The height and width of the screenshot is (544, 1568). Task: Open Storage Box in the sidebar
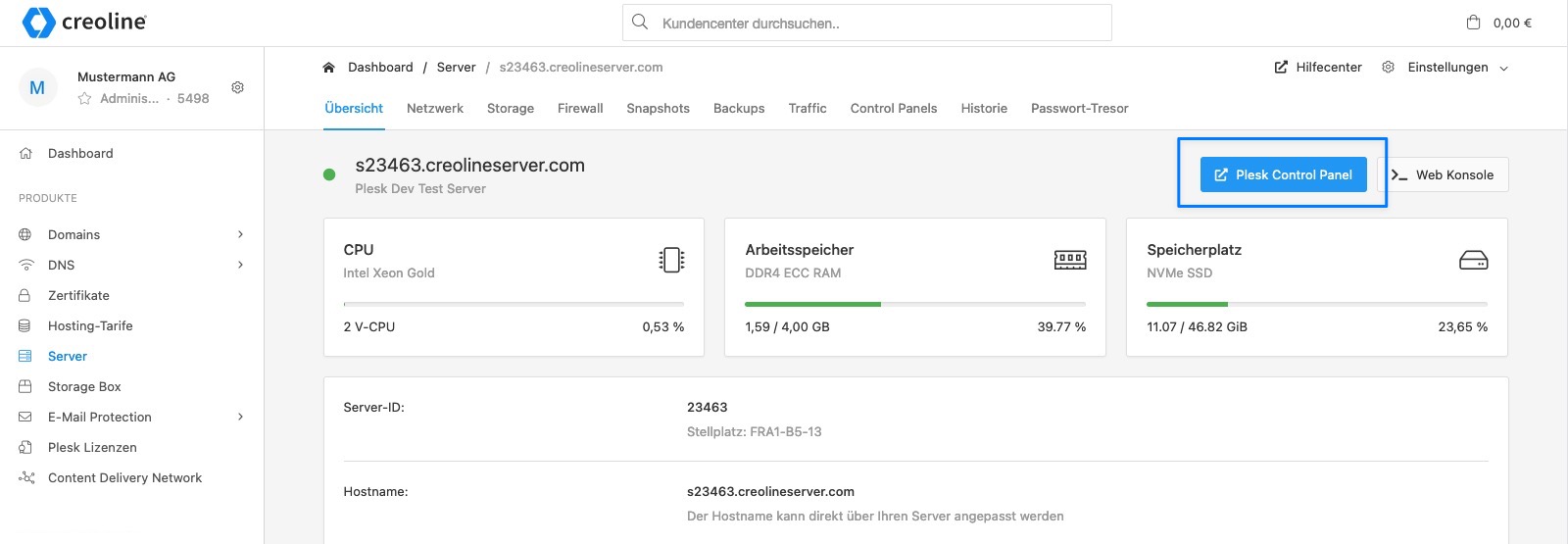(x=84, y=386)
